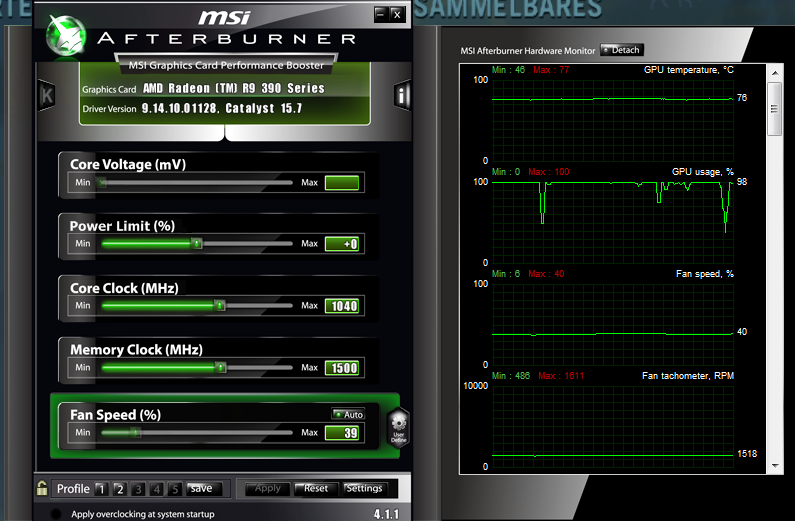Click the GPU usage Max : 100 label

[549, 172]
